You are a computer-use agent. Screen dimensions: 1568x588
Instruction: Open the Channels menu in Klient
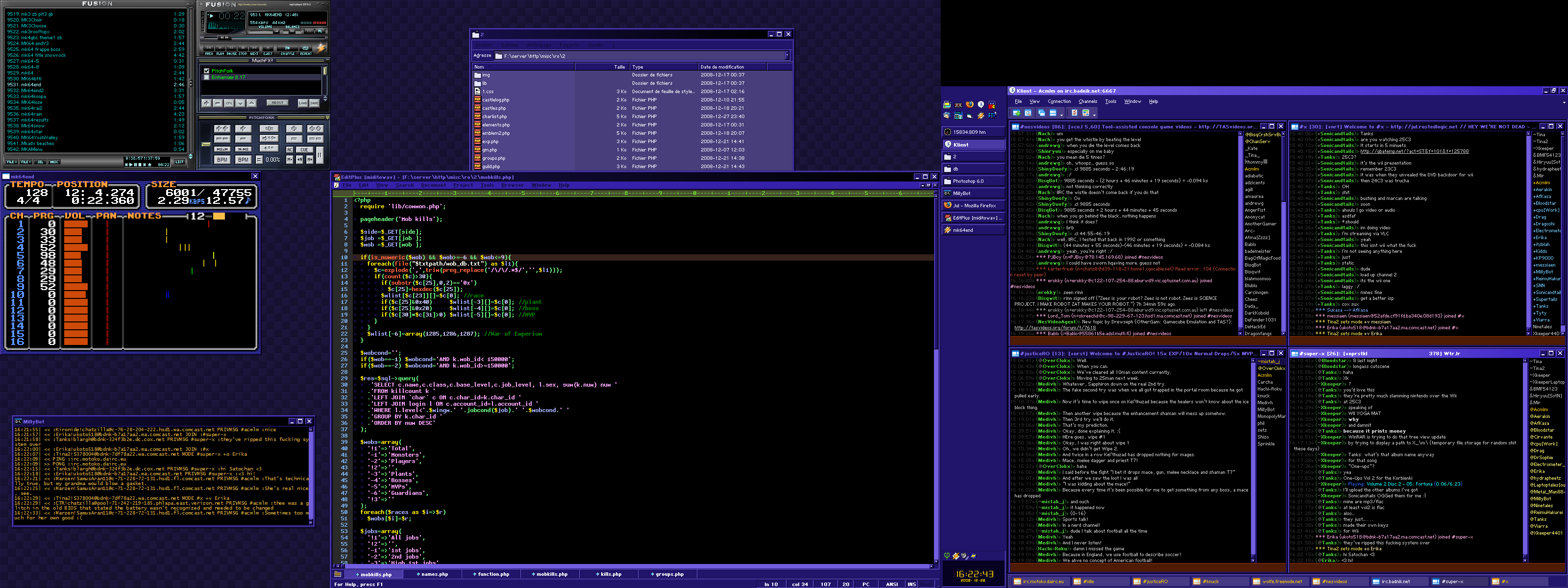click(1087, 101)
